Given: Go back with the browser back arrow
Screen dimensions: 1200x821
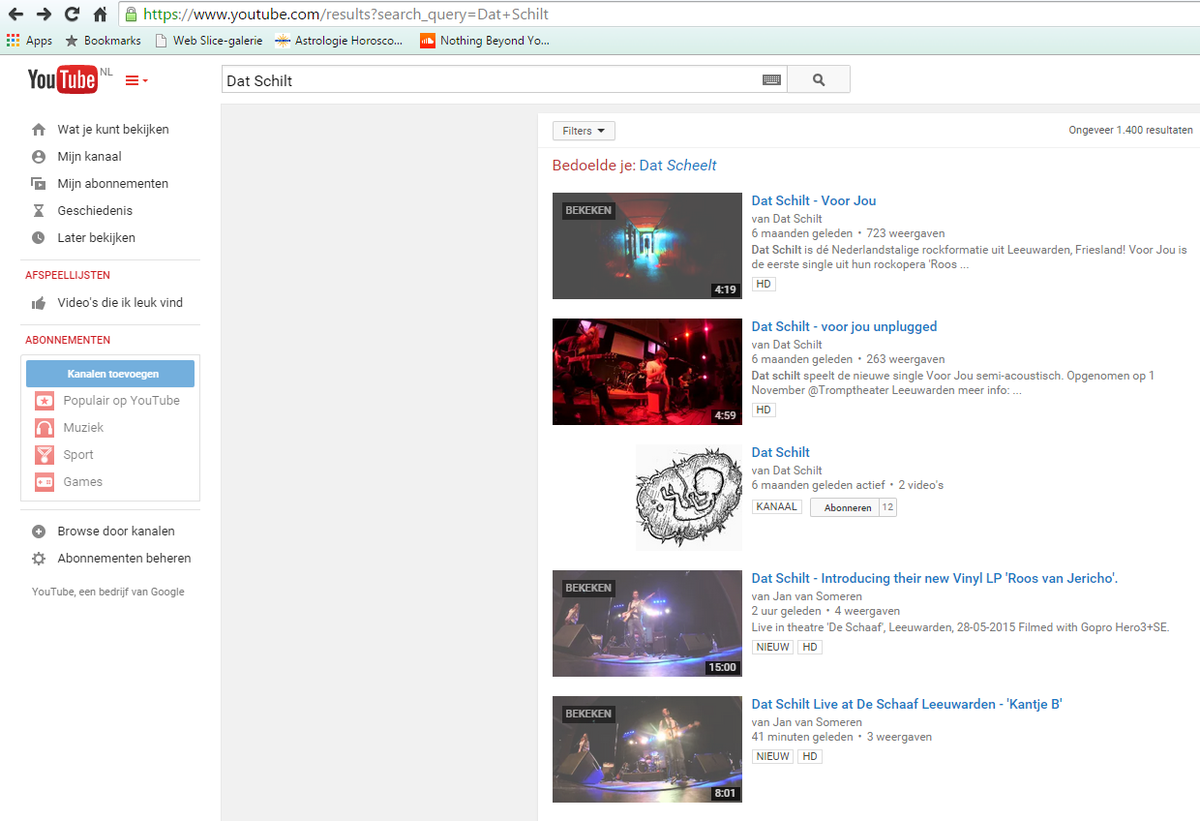Looking at the screenshot, I should pyautogui.click(x=16, y=15).
